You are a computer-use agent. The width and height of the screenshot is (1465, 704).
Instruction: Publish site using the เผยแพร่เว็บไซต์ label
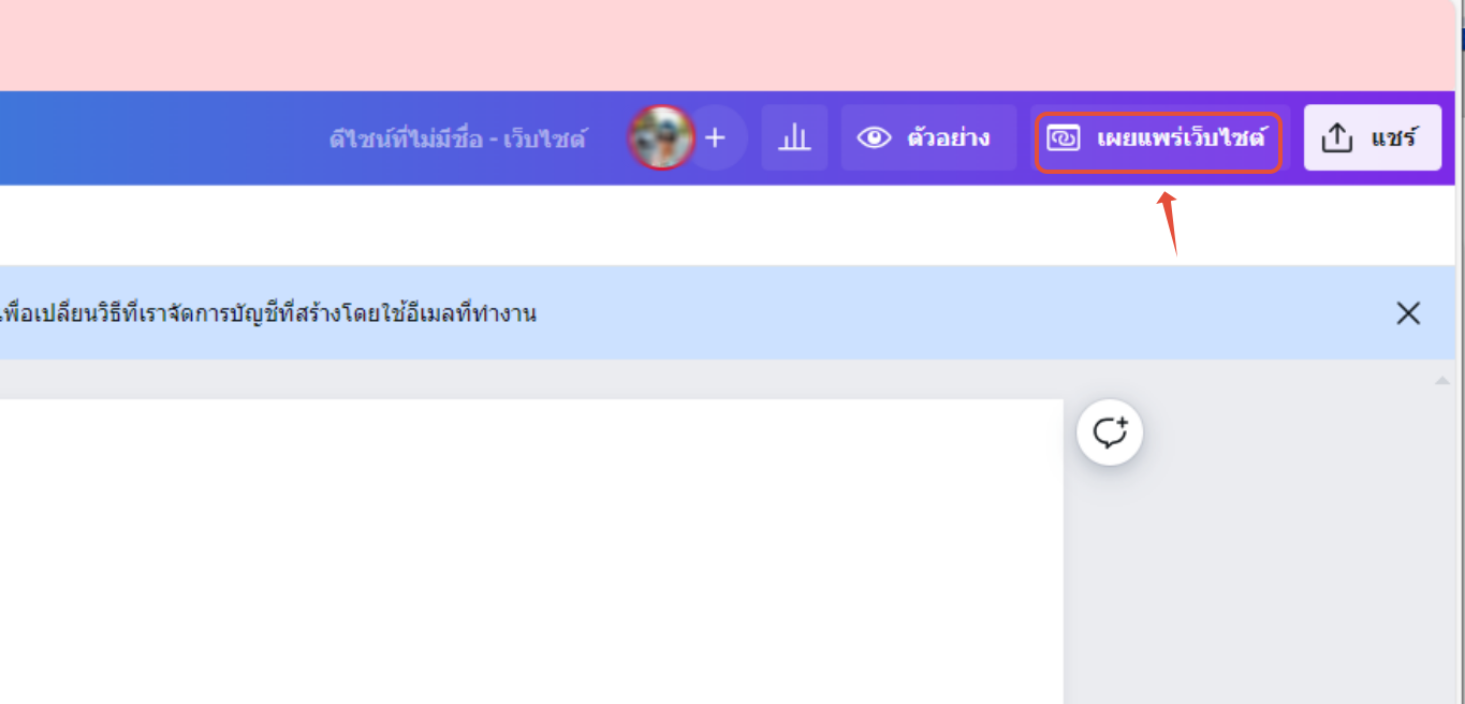point(1181,137)
